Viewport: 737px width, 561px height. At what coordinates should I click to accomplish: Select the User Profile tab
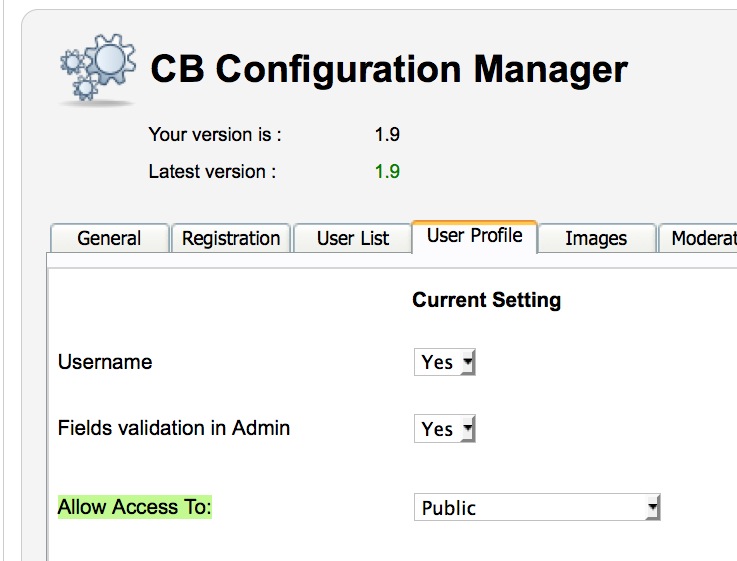coord(475,236)
